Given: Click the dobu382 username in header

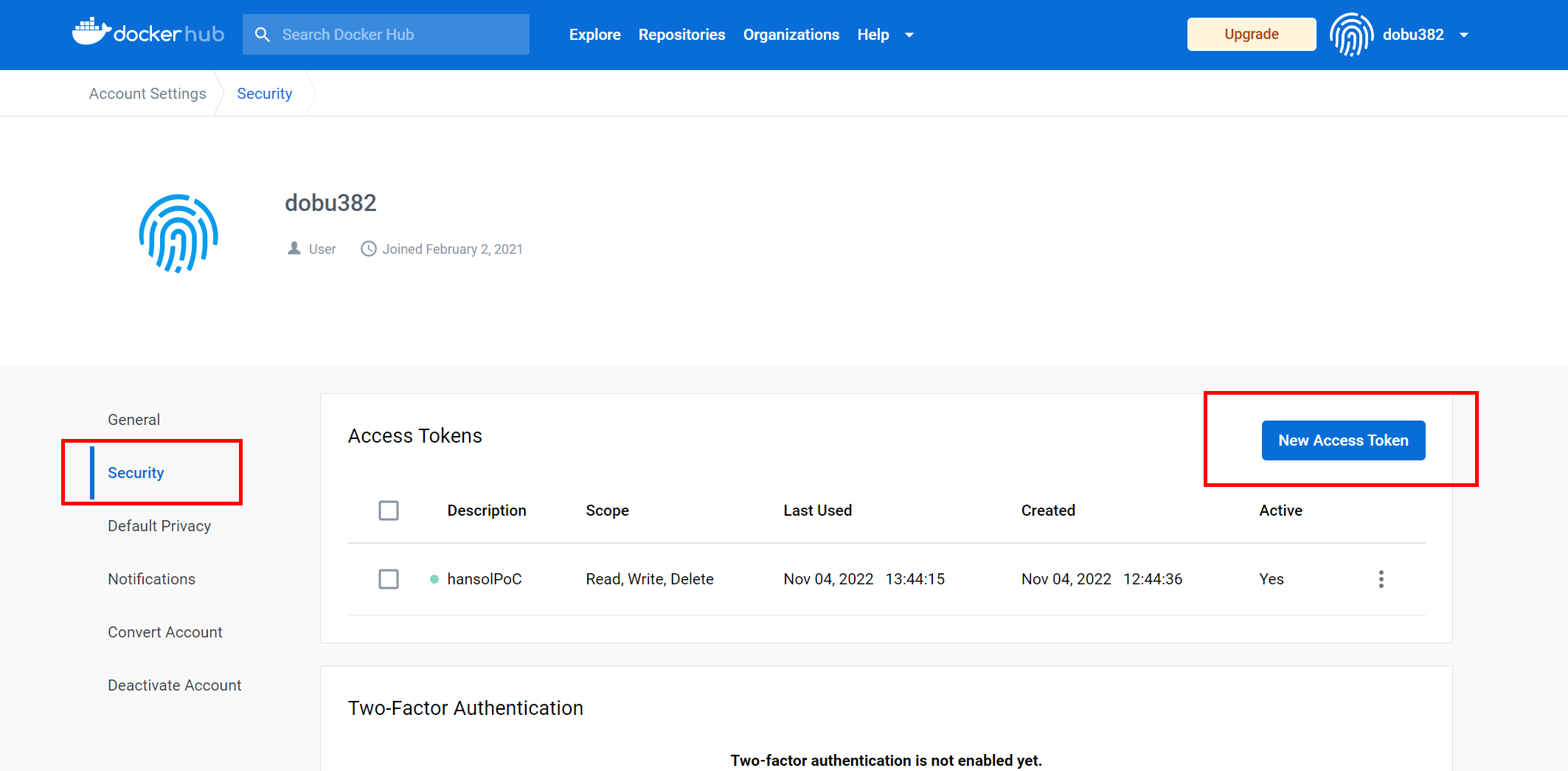Looking at the screenshot, I should pyautogui.click(x=1413, y=35).
